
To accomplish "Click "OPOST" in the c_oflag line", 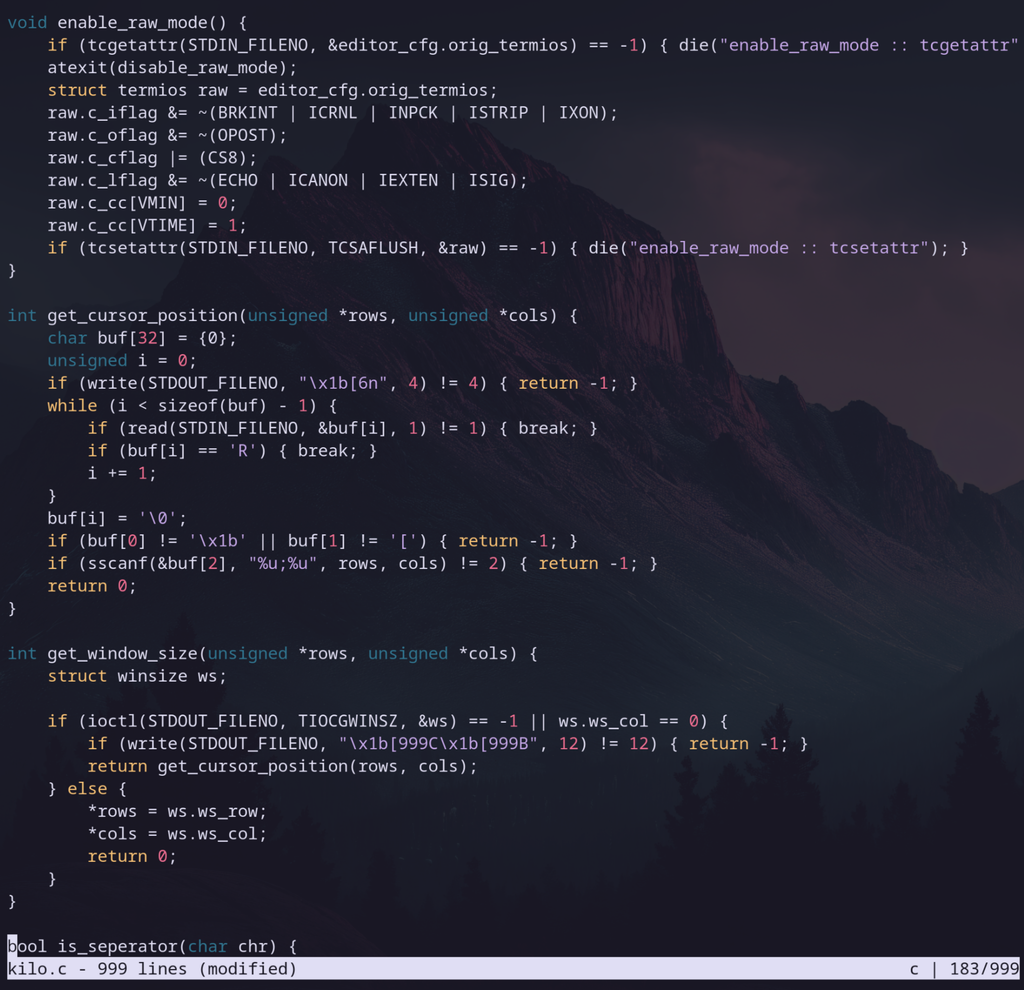I will (242, 135).
